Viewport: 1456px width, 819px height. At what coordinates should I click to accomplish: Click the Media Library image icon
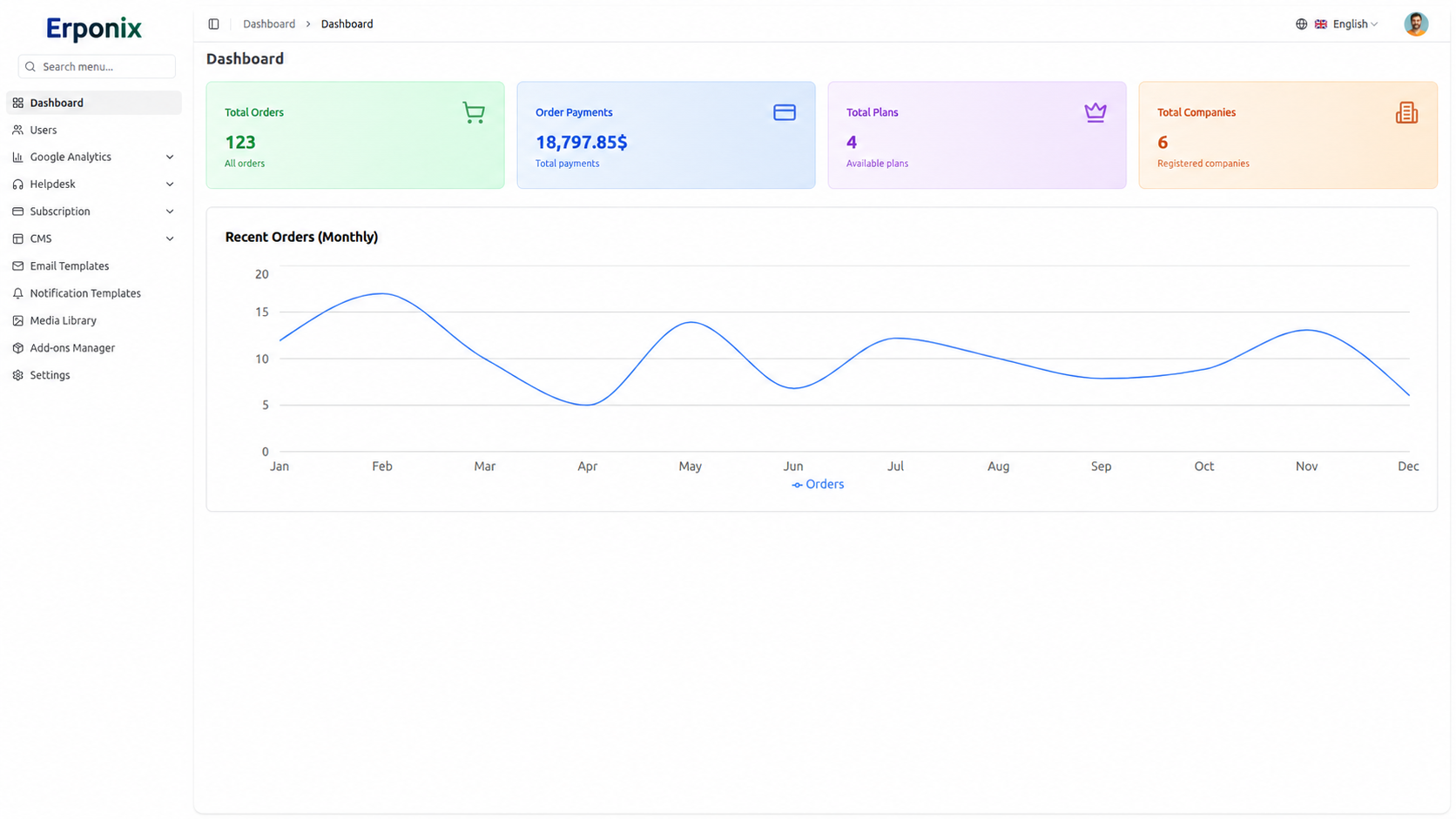(x=18, y=320)
